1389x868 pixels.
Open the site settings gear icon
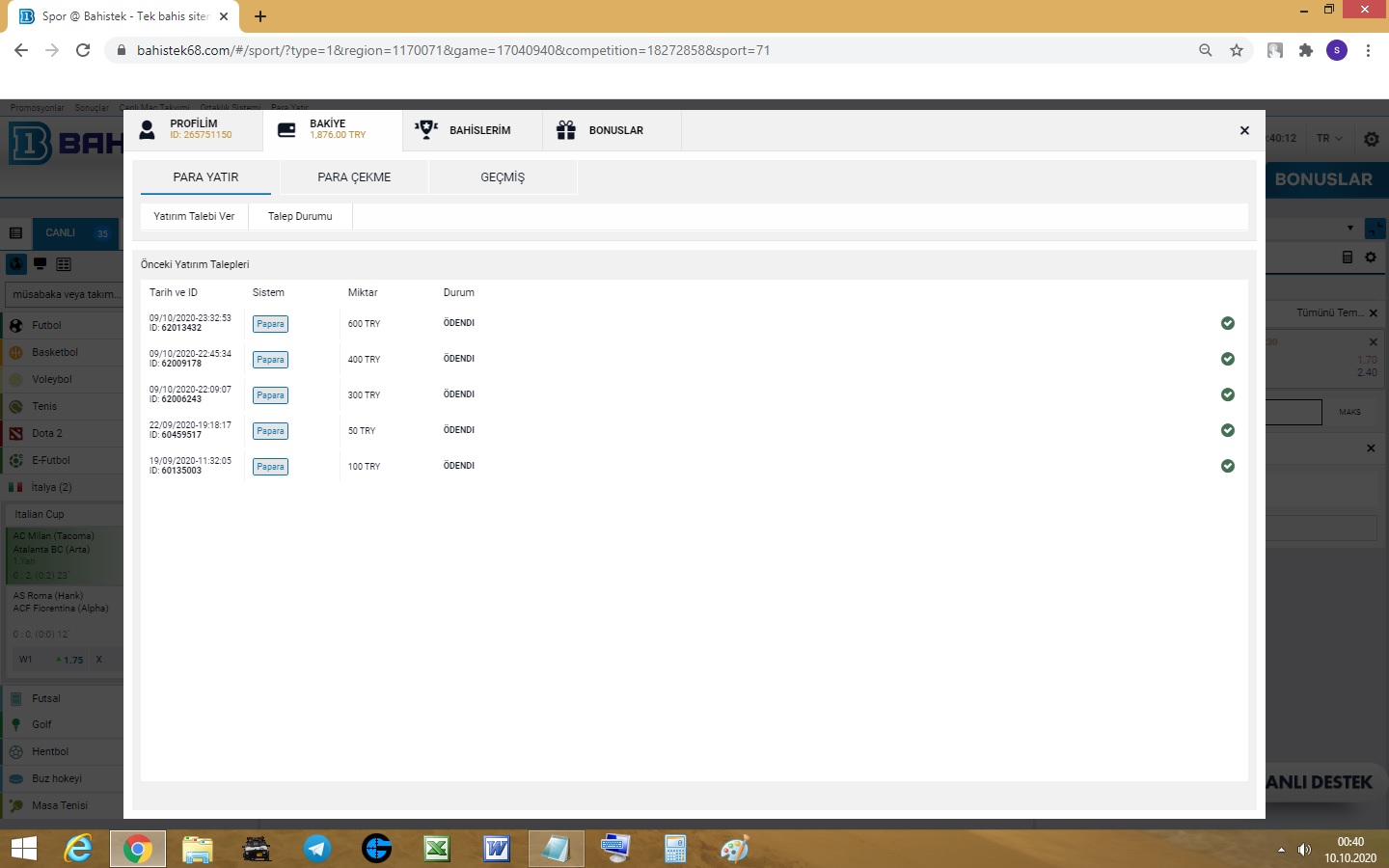coord(1372,139)
